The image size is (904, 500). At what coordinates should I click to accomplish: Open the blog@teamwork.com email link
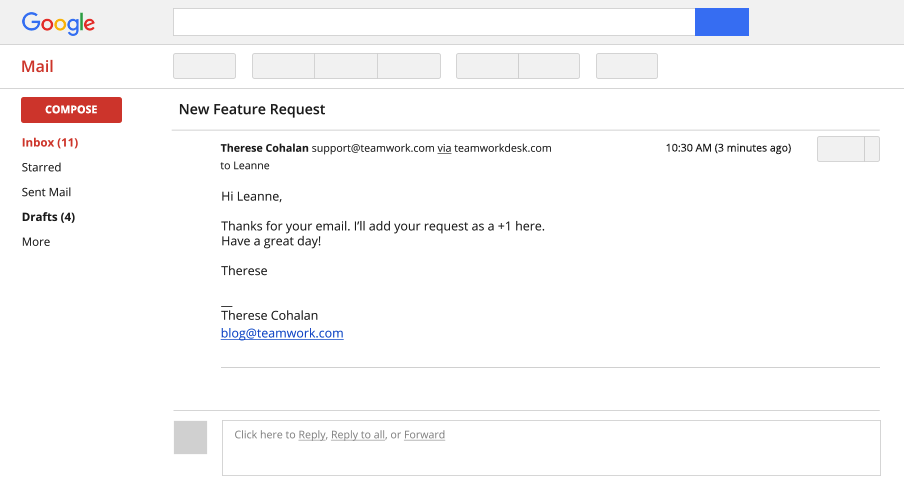282,334
